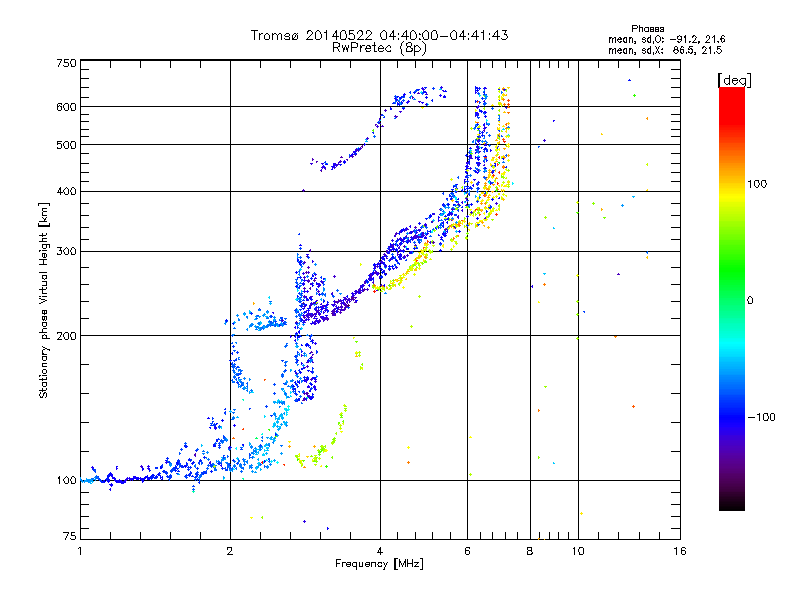Click the x-axis label '2'
Viewport: 800px width, 600px height.
[x=230, y=551]
